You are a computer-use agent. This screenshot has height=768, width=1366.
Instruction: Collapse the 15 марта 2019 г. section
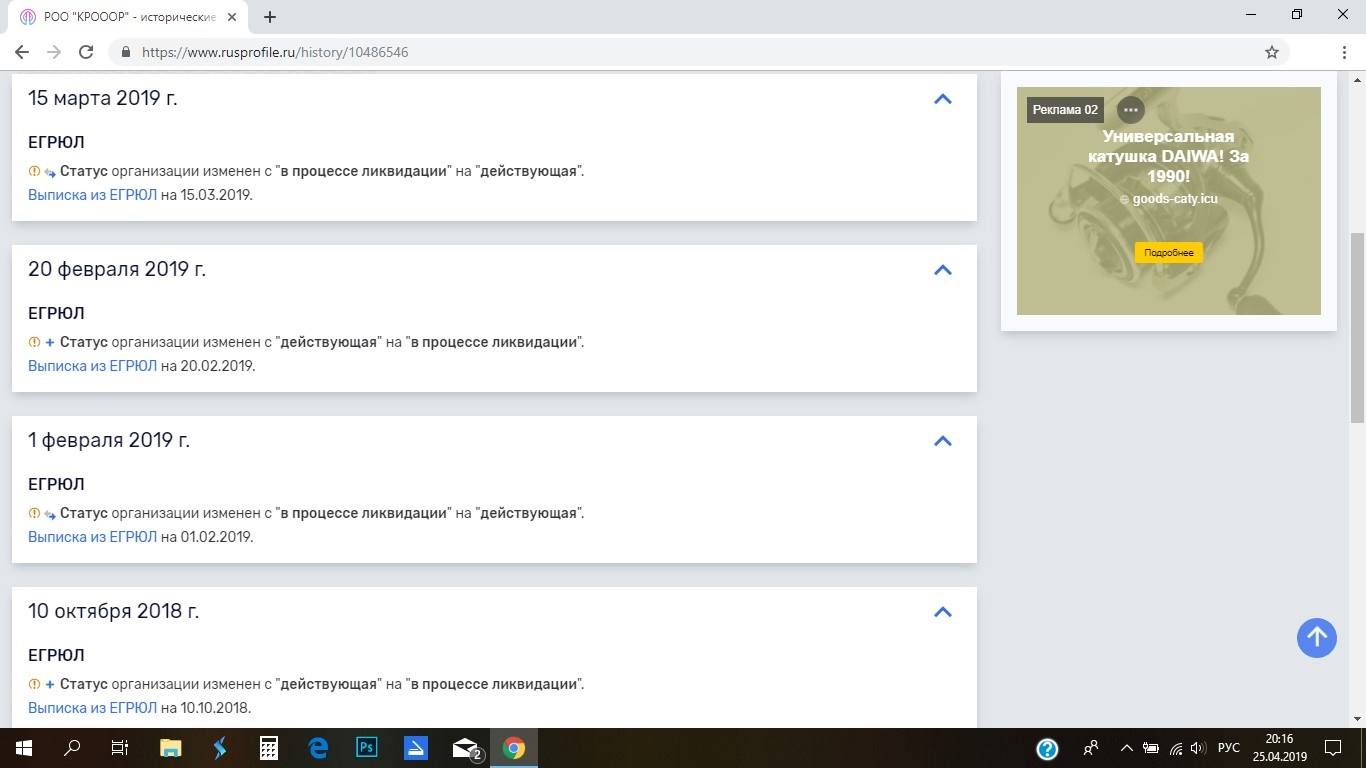pyautogui.click(x=942, y=99)
